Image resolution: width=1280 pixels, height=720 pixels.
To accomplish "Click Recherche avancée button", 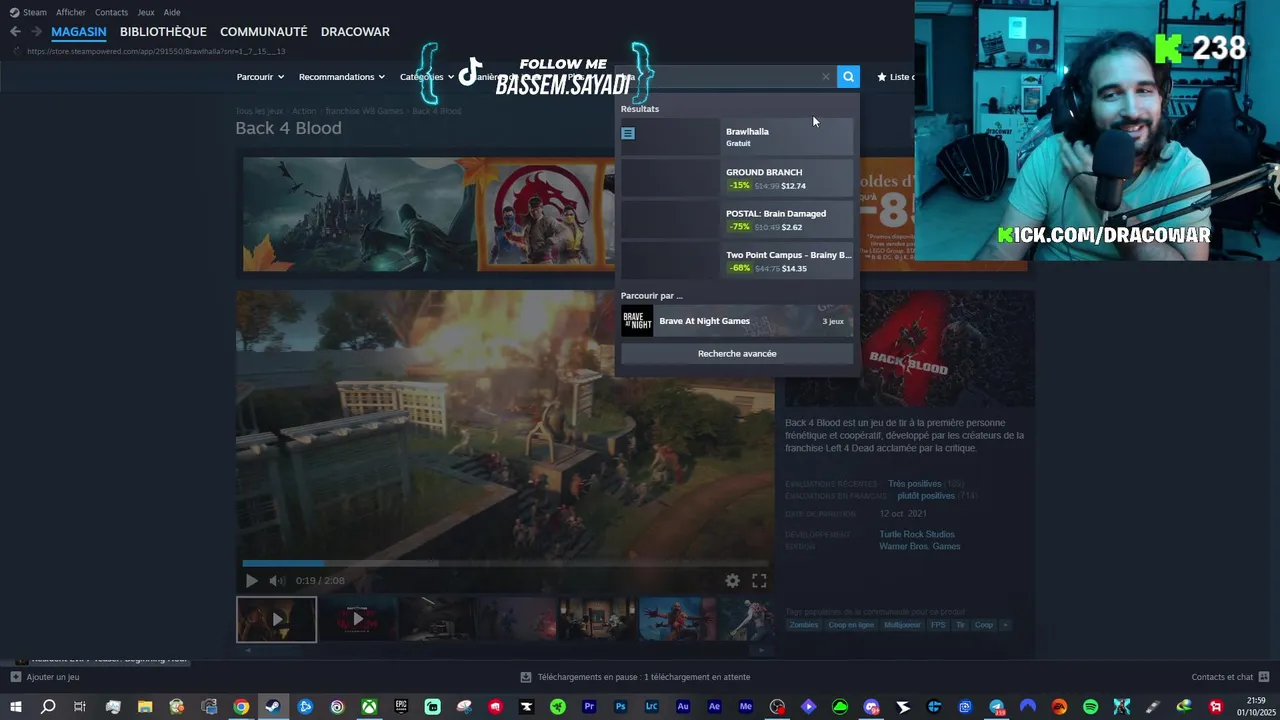I will [x=737, y=353].
